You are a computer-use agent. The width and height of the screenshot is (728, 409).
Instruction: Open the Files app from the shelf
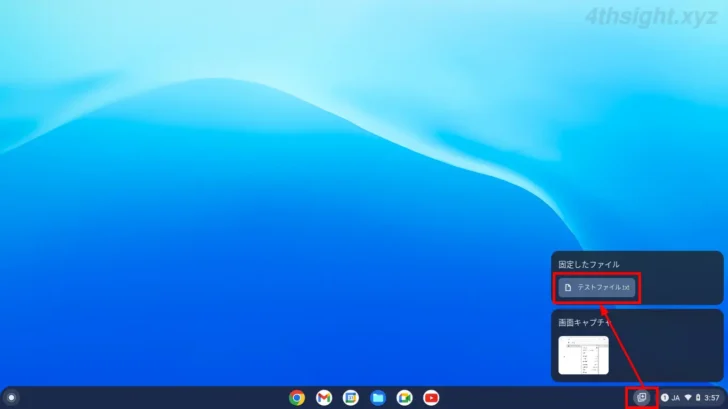click(x=377, y=398)
